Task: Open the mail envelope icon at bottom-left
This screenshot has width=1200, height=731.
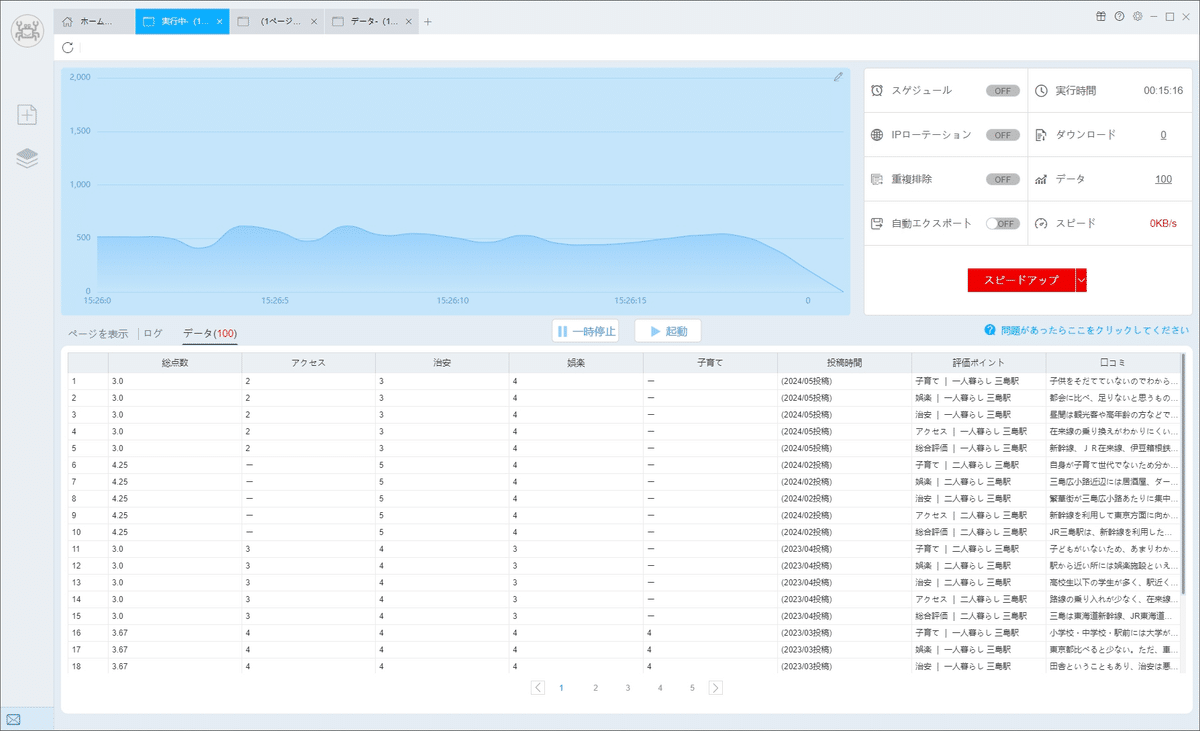Action: click(13, 719)
